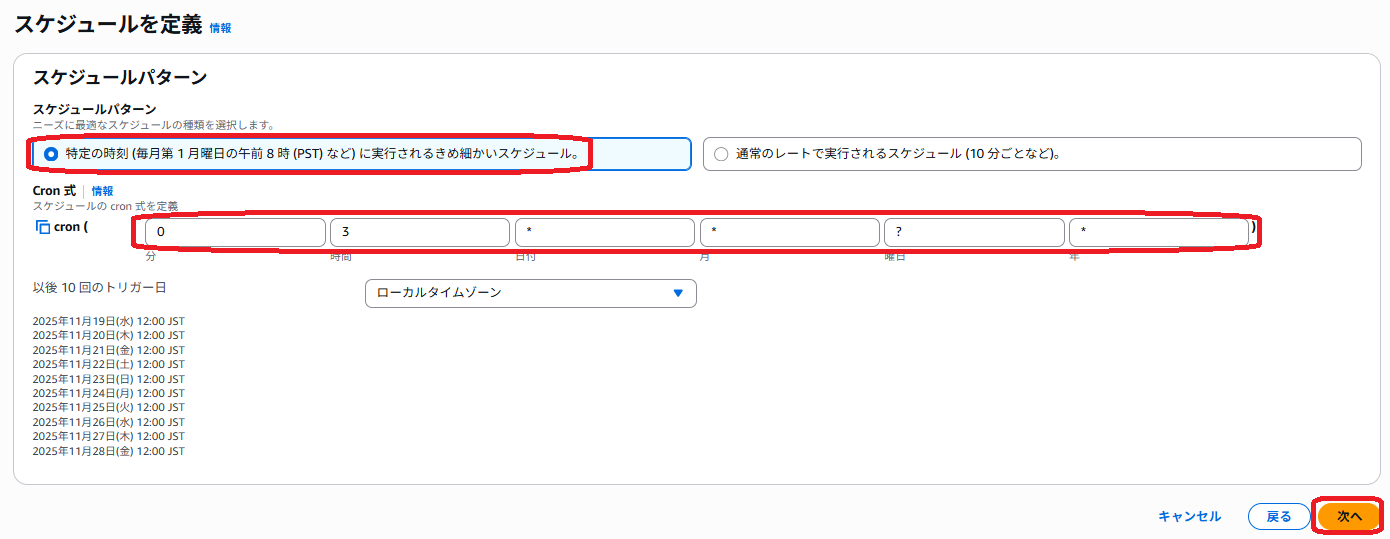Viewport: 1390px width, 539px height.
Task: Open the ローカルタイムゾーン dropdown
Action: [531, 293]
